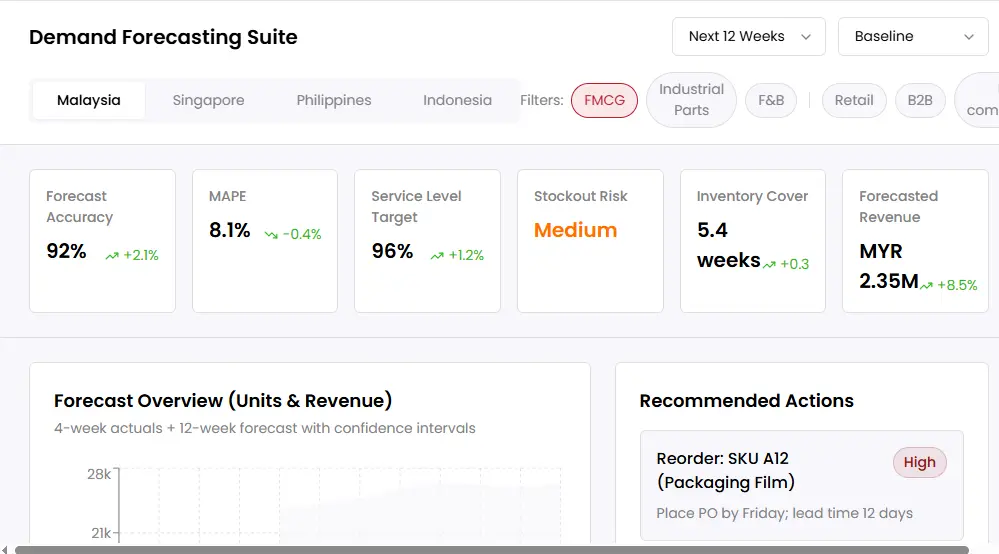The image size is (999, 554).
Task: Enable the Industrial Parts filter chip
Action: 691,100
